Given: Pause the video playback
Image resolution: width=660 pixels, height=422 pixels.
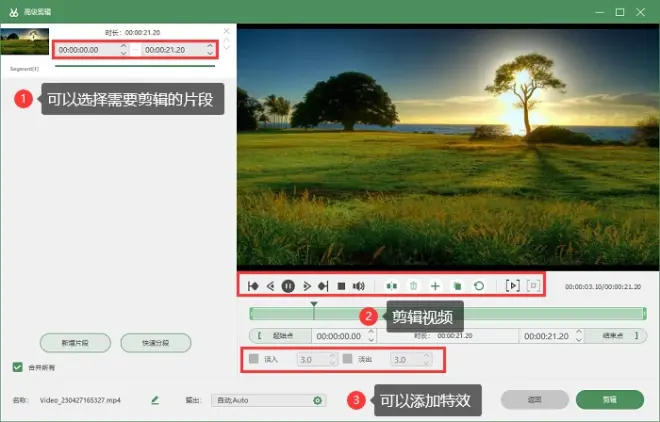Looking at the screenshot, I should 288,286.
